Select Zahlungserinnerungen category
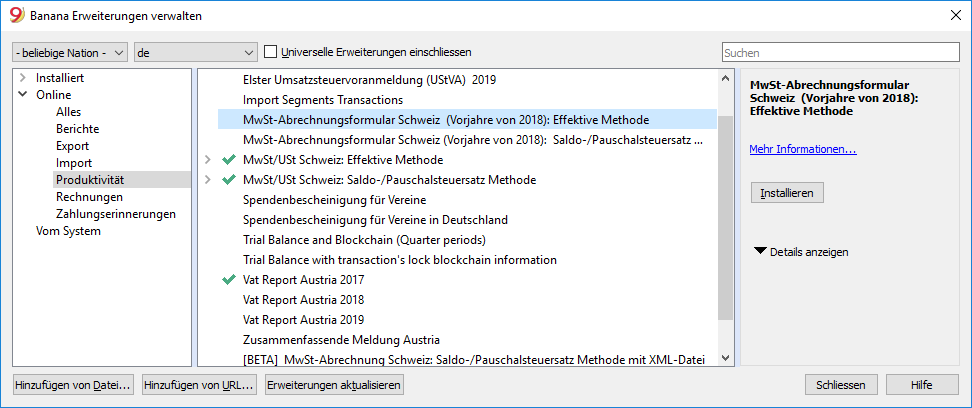 pos(115,214)
